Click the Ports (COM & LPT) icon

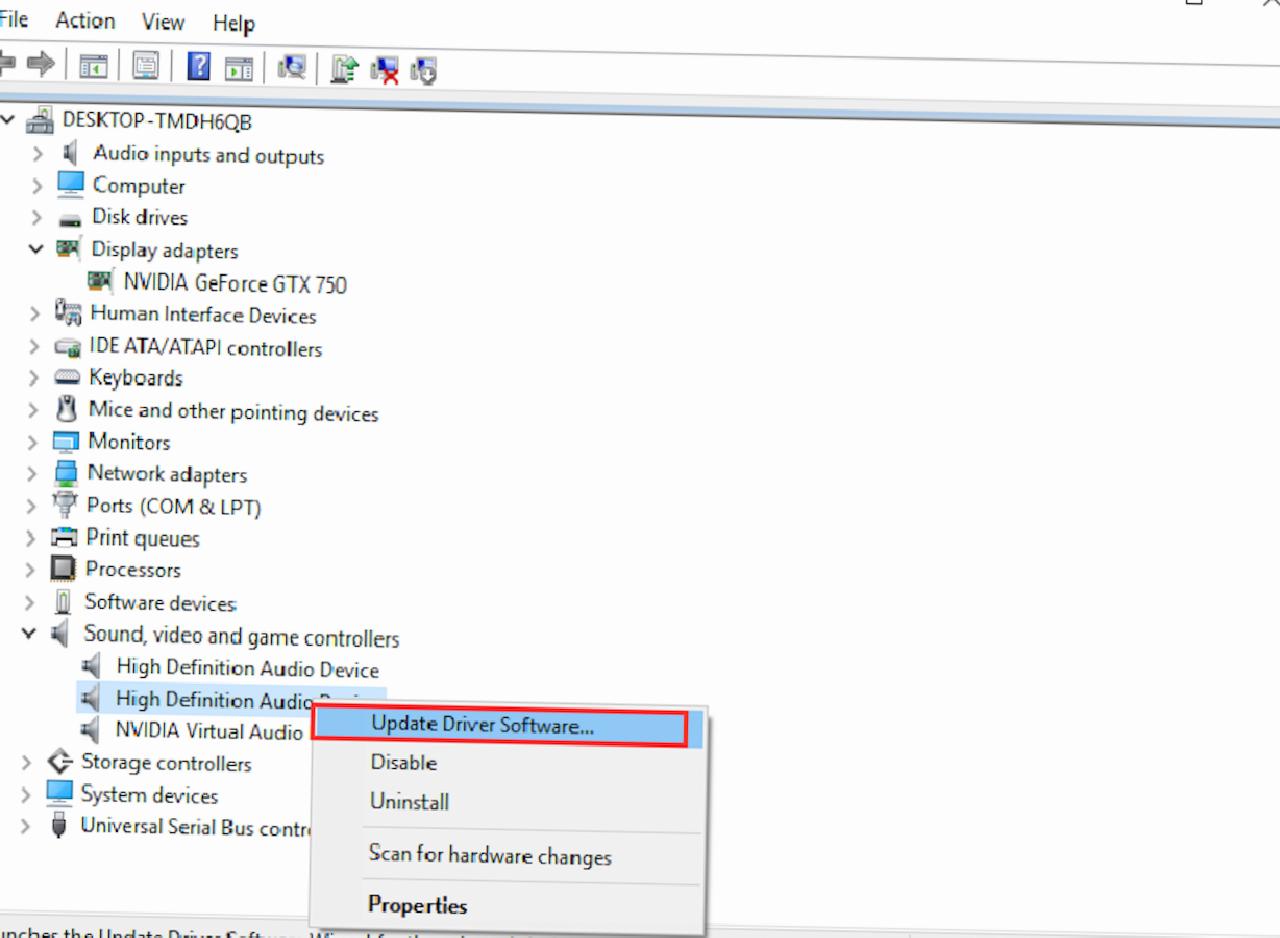pos(65,505)
